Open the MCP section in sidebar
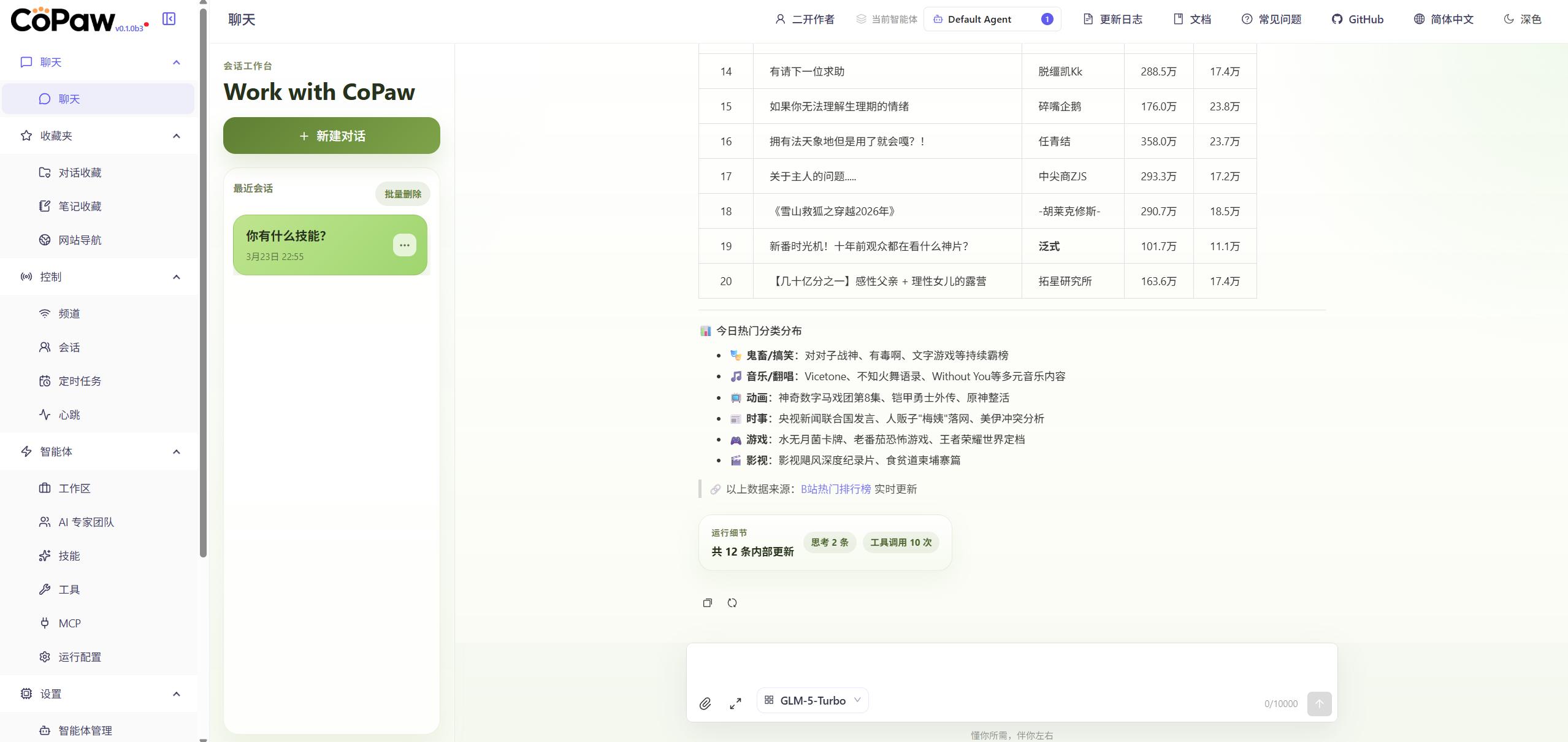Screen dimensions: 1568x742 (x=69, y=623)
